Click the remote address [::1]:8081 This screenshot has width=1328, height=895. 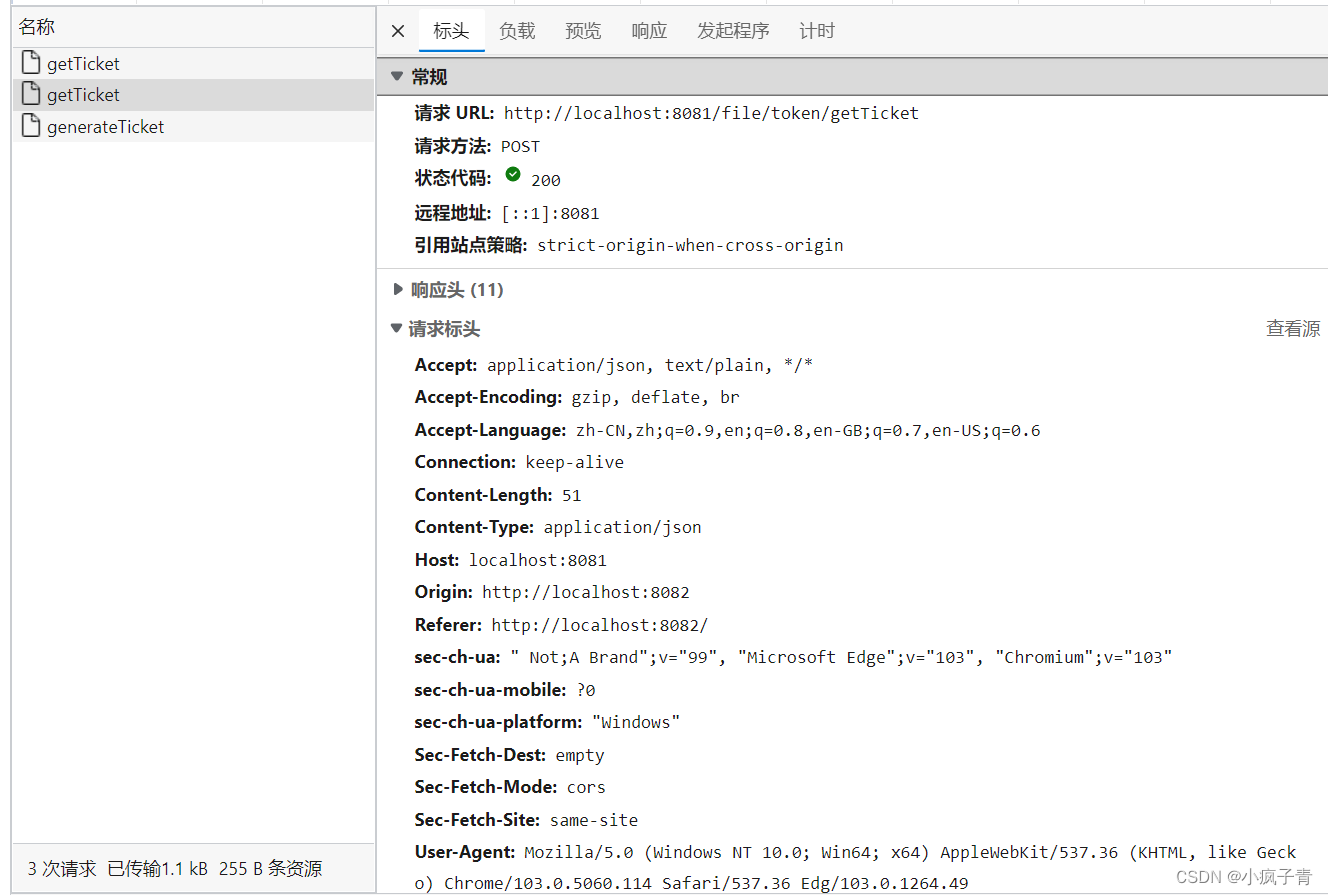550,213
